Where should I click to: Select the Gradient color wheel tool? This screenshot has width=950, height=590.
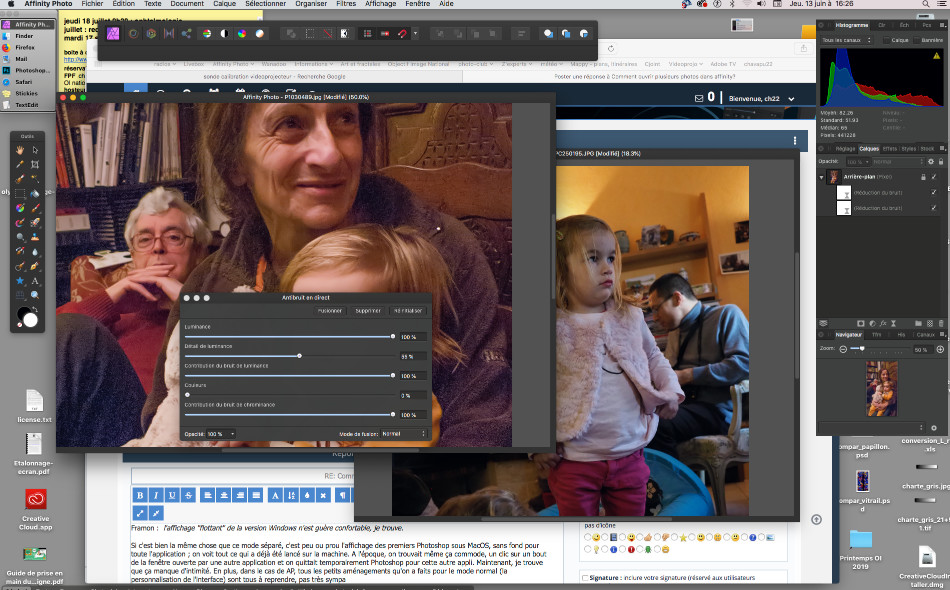[x=20, y=208]
